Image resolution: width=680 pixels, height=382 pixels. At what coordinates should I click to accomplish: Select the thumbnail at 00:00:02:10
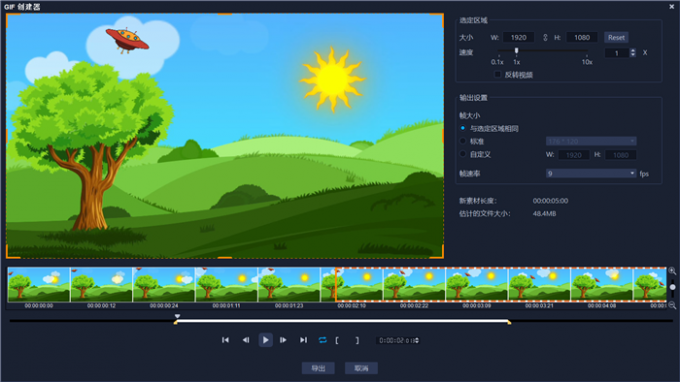pyautogui.click(x=352, y=284)
